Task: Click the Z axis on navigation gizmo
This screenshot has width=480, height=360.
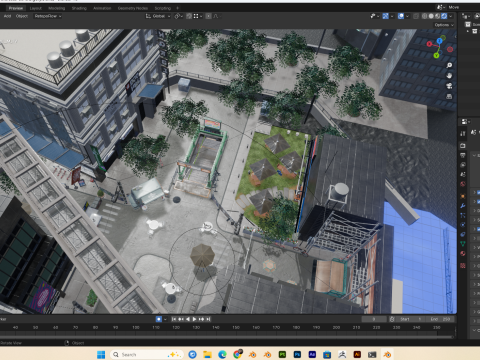Action: click(439, 41)
